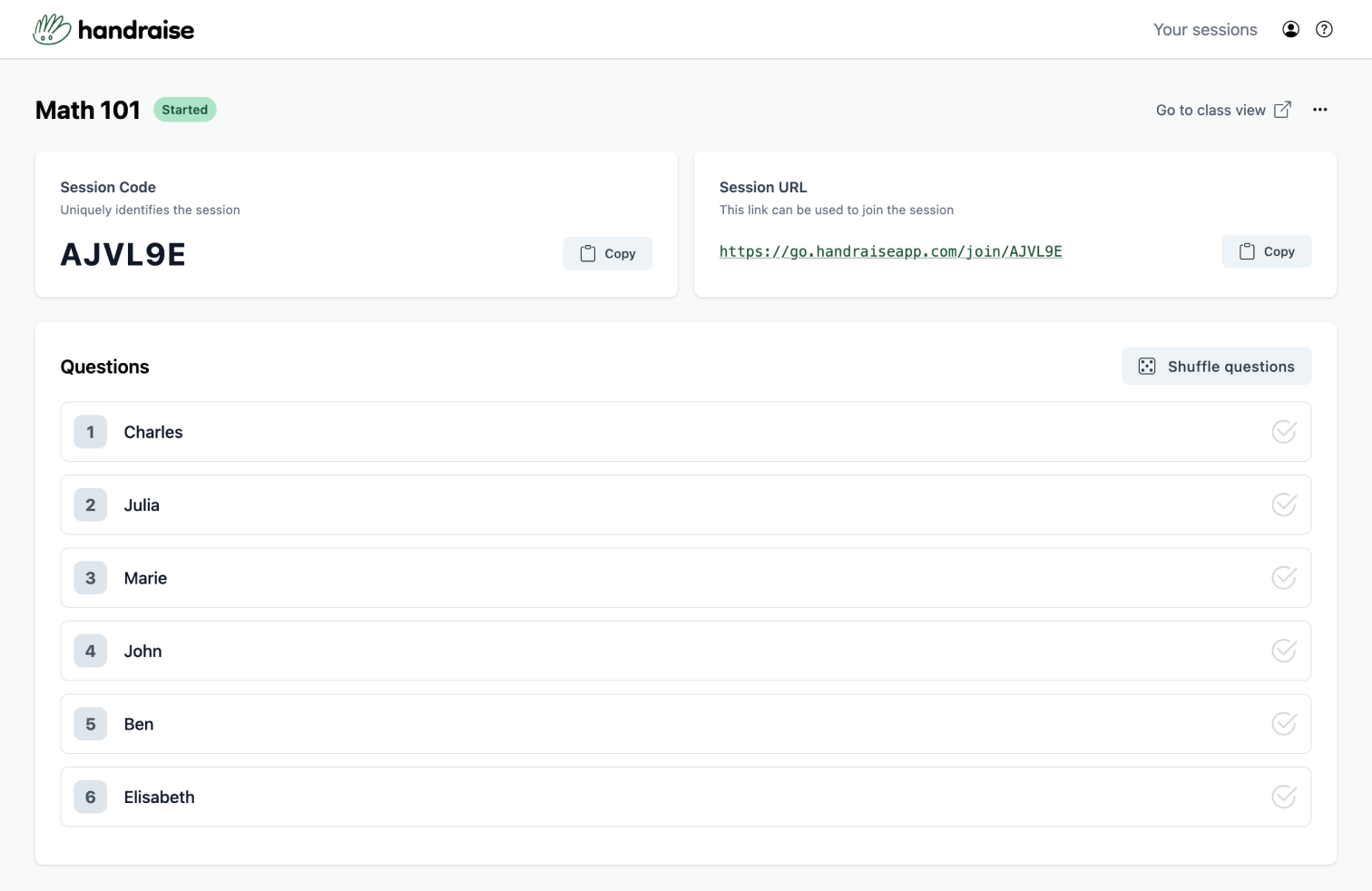Click the number badge on Charles's question
The width and height of the screenshot is (1372, 891).
tap(90, 432)
